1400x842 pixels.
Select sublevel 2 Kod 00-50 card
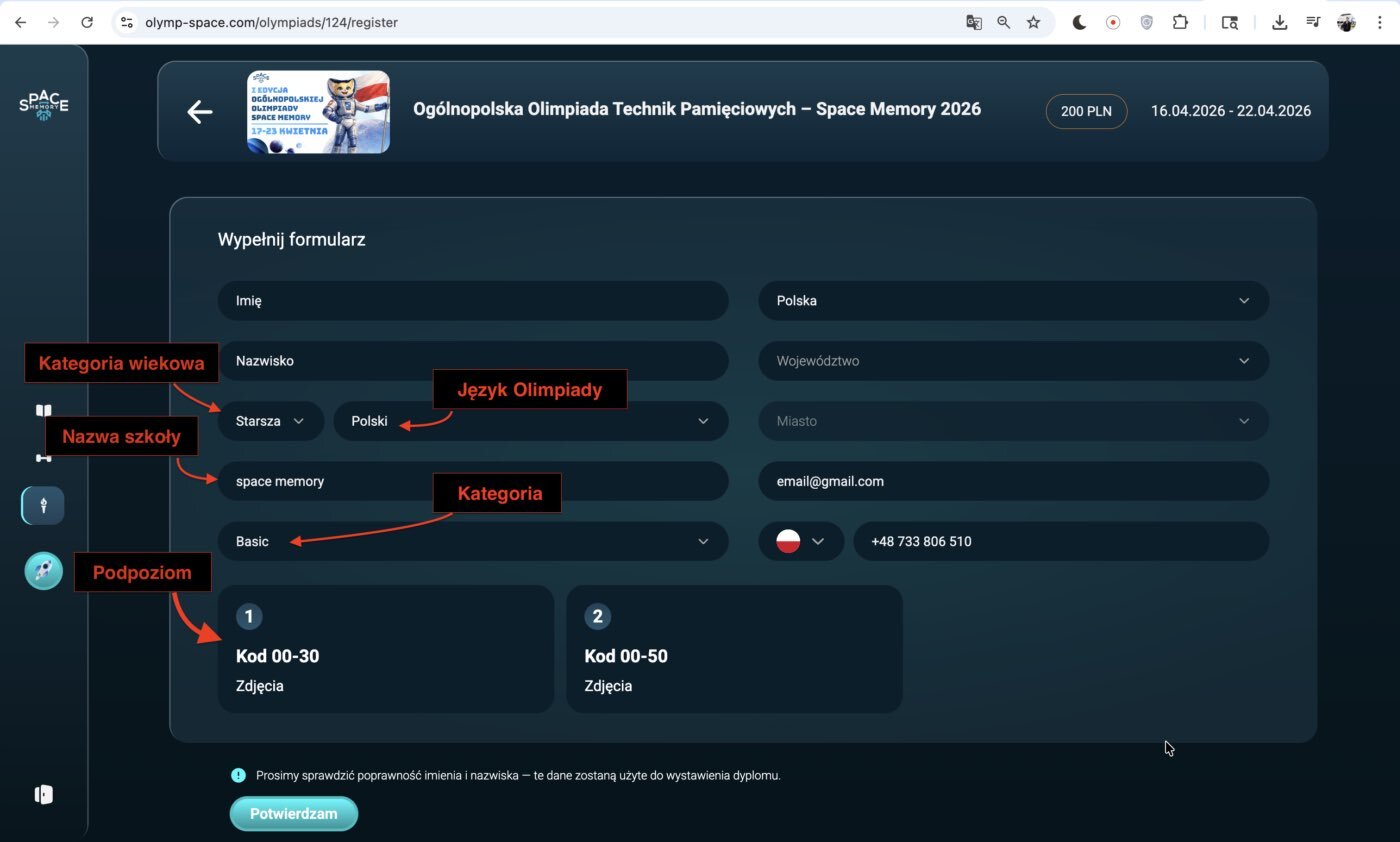733,649
